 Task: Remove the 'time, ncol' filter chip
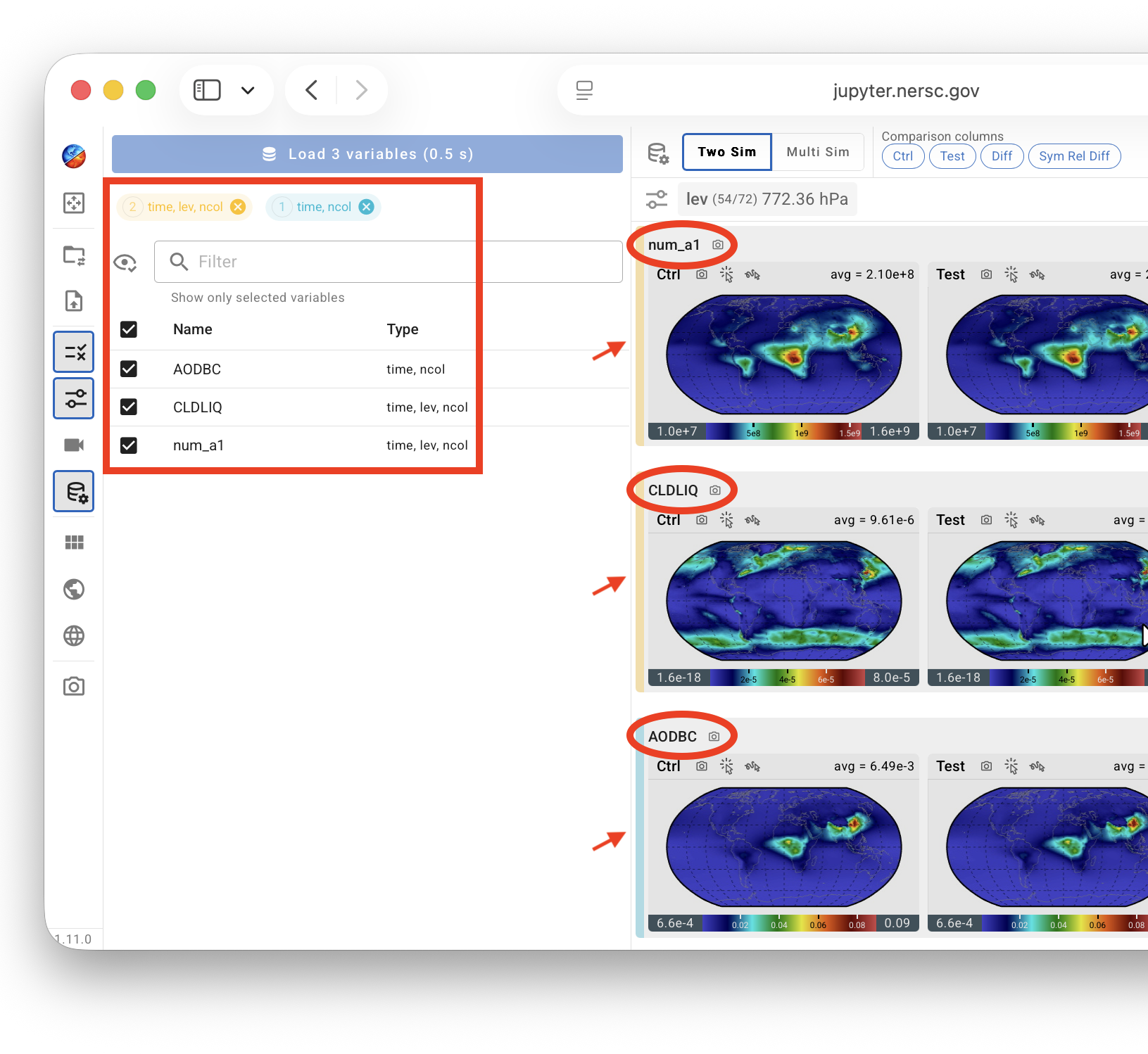tap(367, 207)
